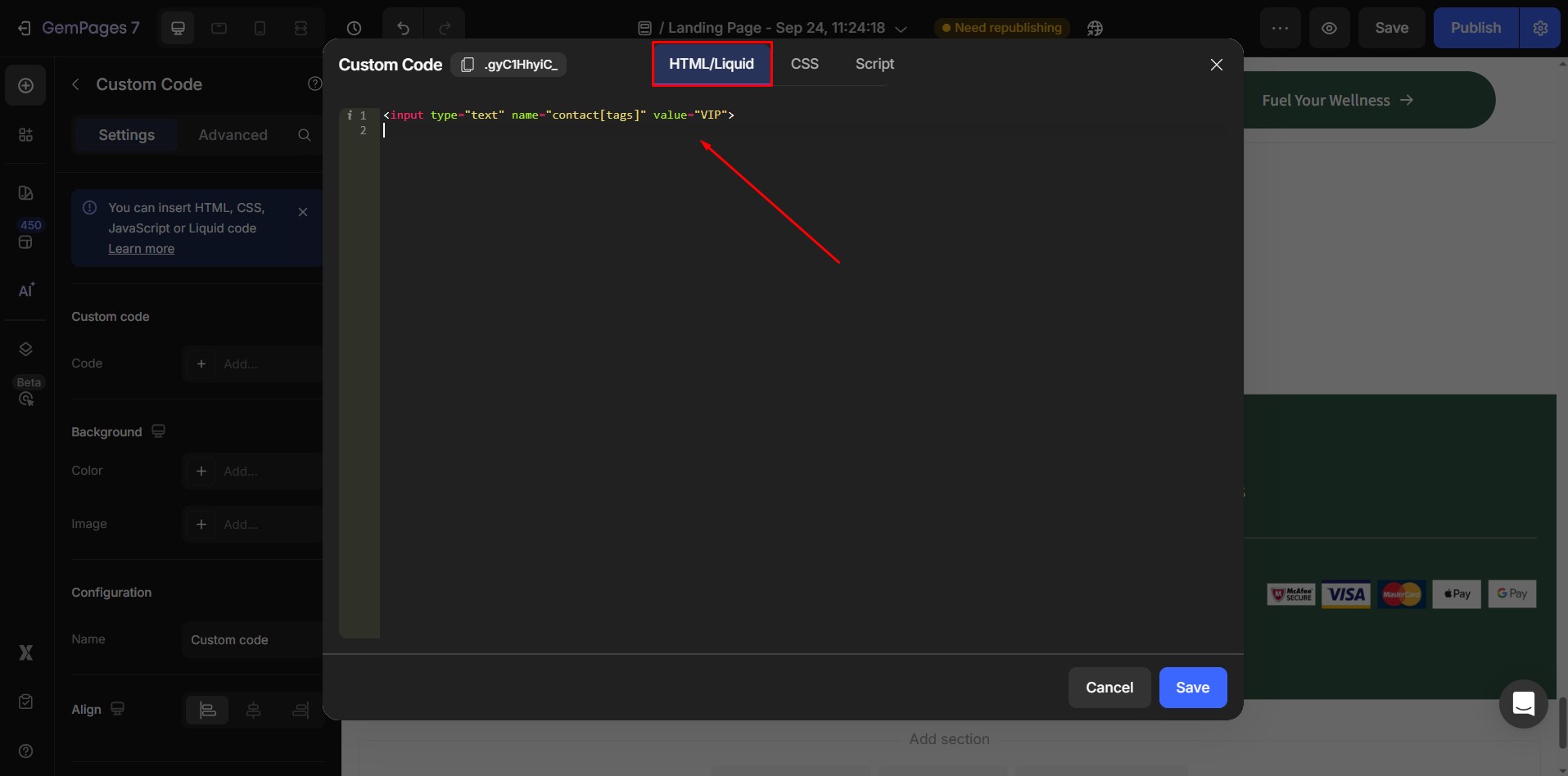Open version history clock icon
Viewport: 1568px width, 776px height.
click(x=354, y=28)
